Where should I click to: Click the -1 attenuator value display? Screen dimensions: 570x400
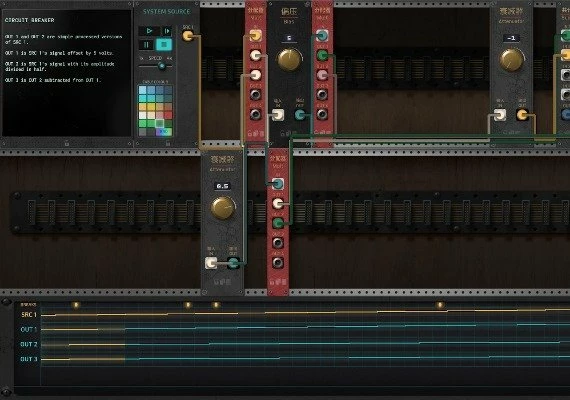(511, 38)
